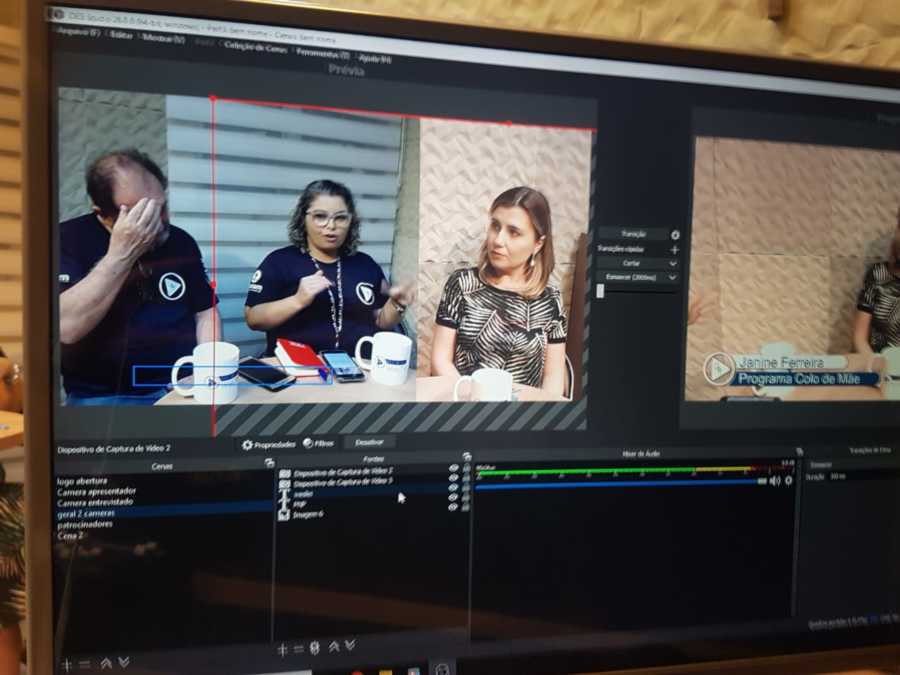Pop out the Fontes dock
Viewport: 900px width, 675px height.
pyautogui.click(x=467, y=457)
